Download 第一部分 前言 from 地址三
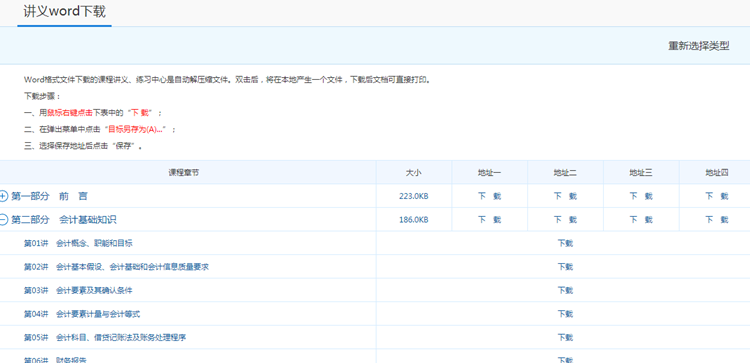750x363 pixels. [x=641, y=196]
